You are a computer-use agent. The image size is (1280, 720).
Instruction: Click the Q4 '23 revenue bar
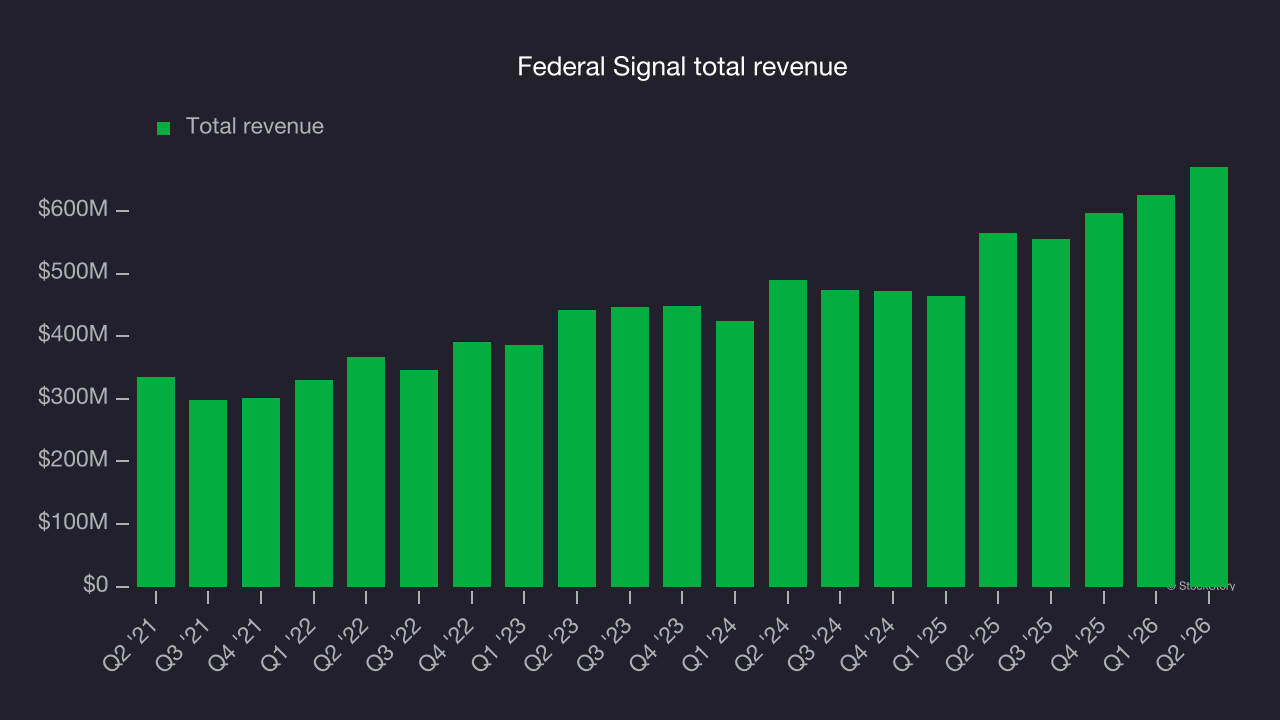click(x=682, y=447)
